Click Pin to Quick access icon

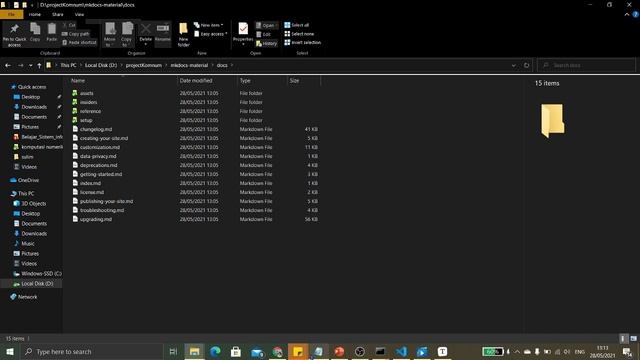pos(14,29)
